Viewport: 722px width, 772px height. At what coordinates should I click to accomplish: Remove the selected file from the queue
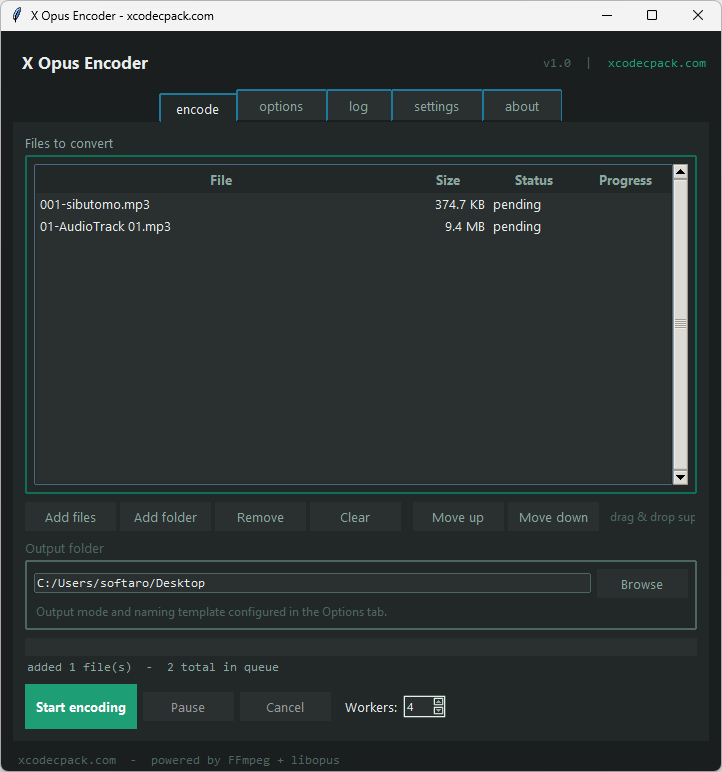[260, 517]
